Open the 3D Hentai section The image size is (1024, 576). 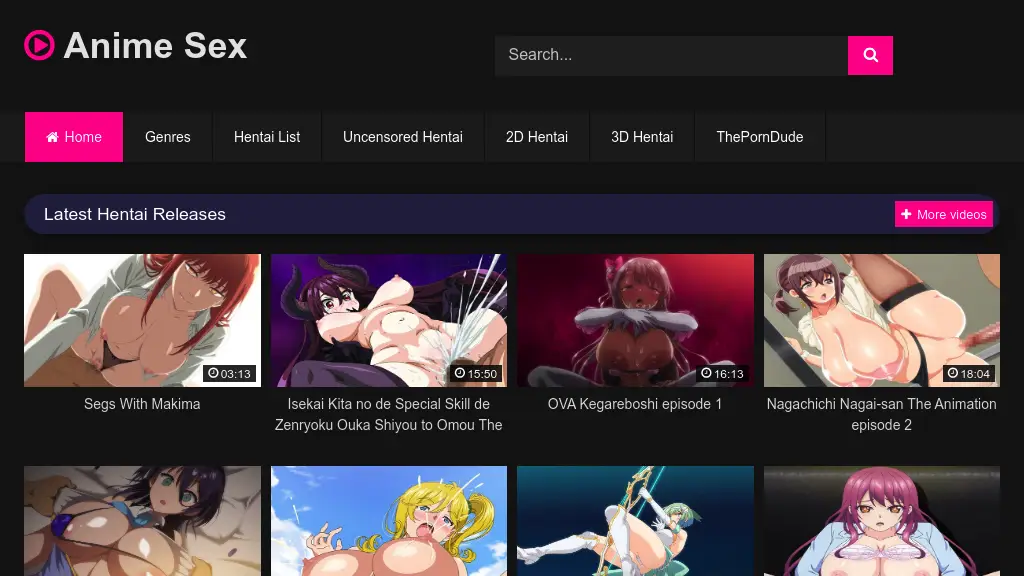click(x=642, y=137)
